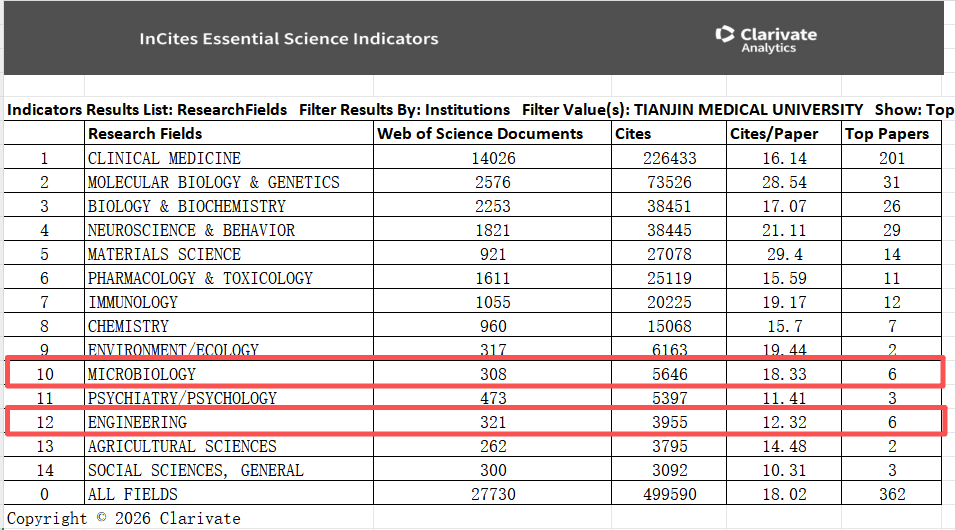The height and width of the screenshot is (530, 955).
Task: Click documents value 921
Action: point(493,254)
